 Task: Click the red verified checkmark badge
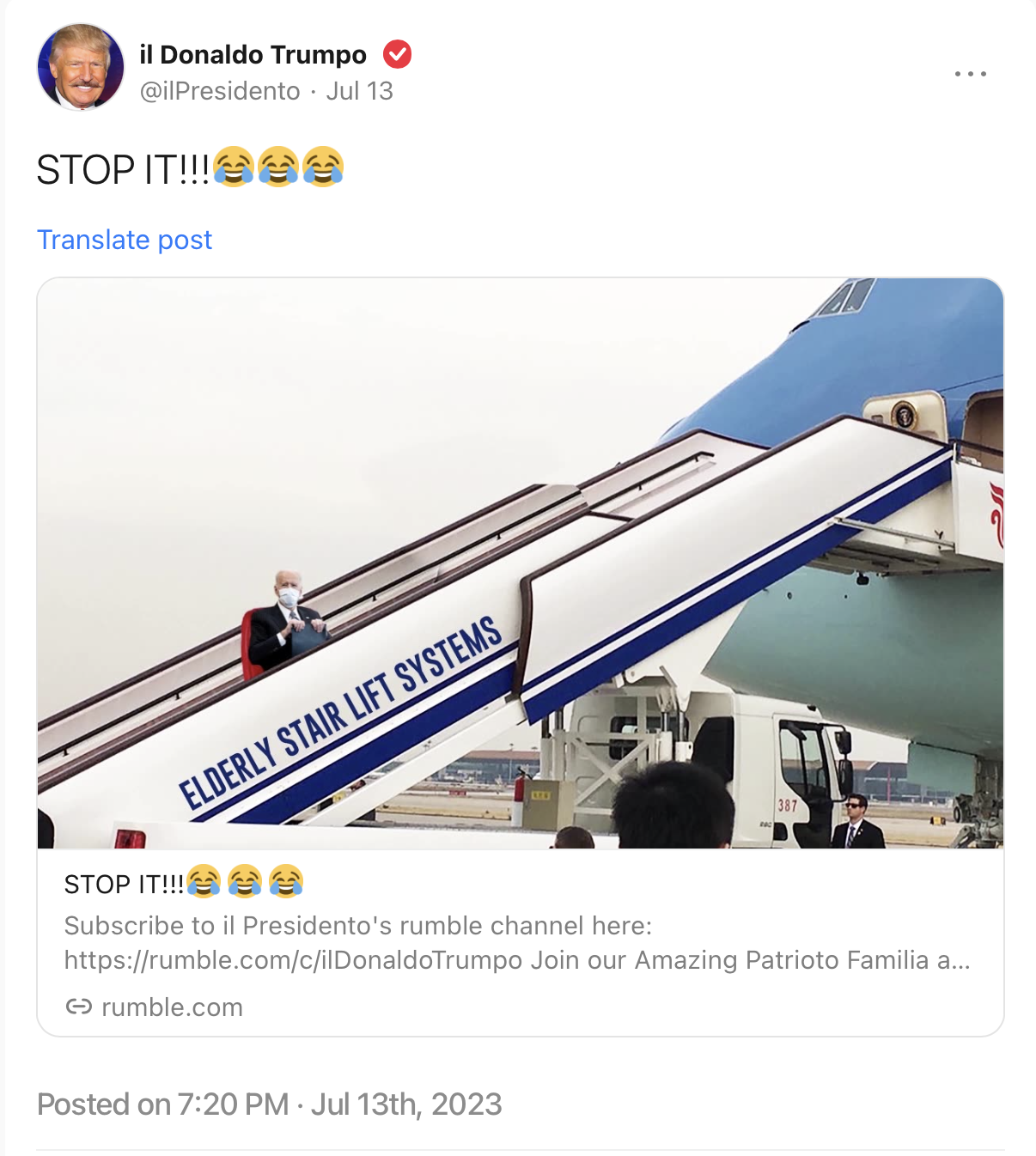[397, 54]
